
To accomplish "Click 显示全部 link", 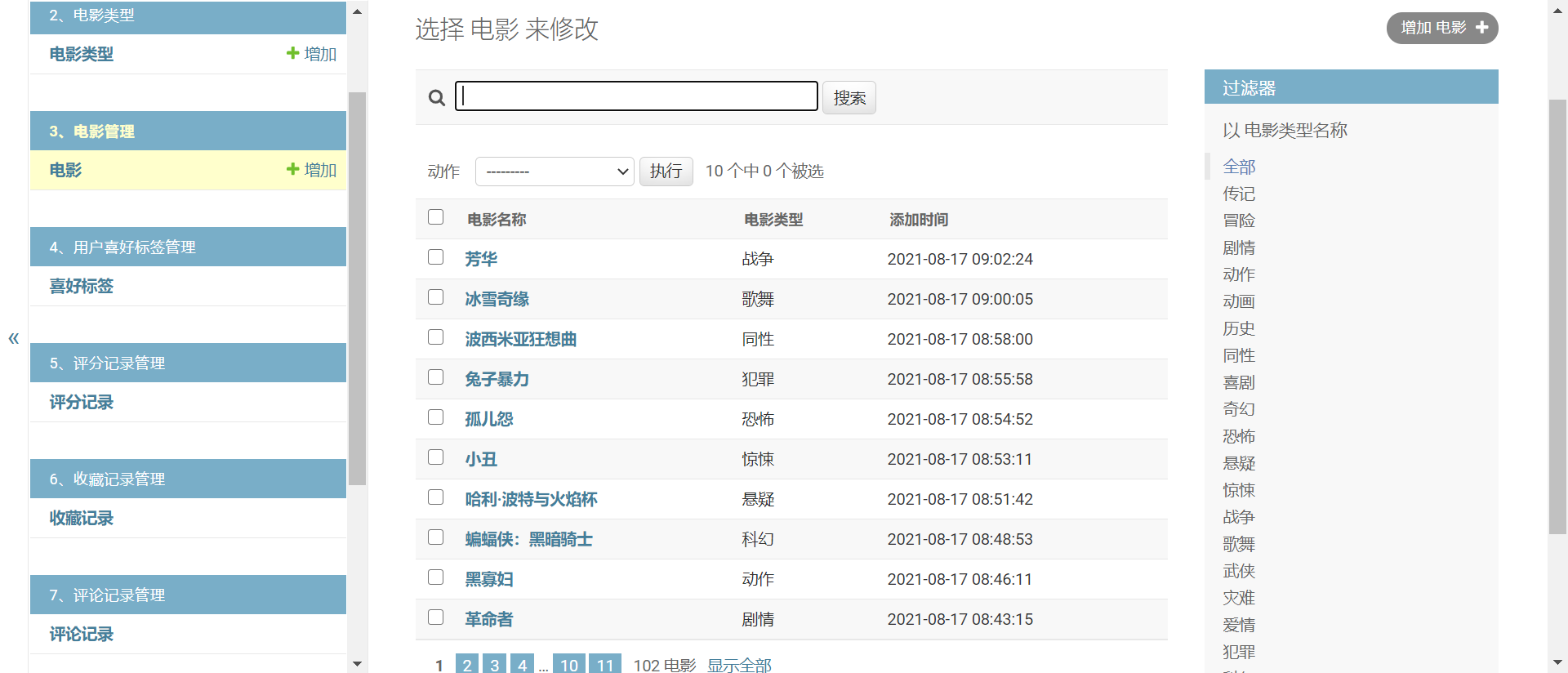I will click(x=739, y=665).
